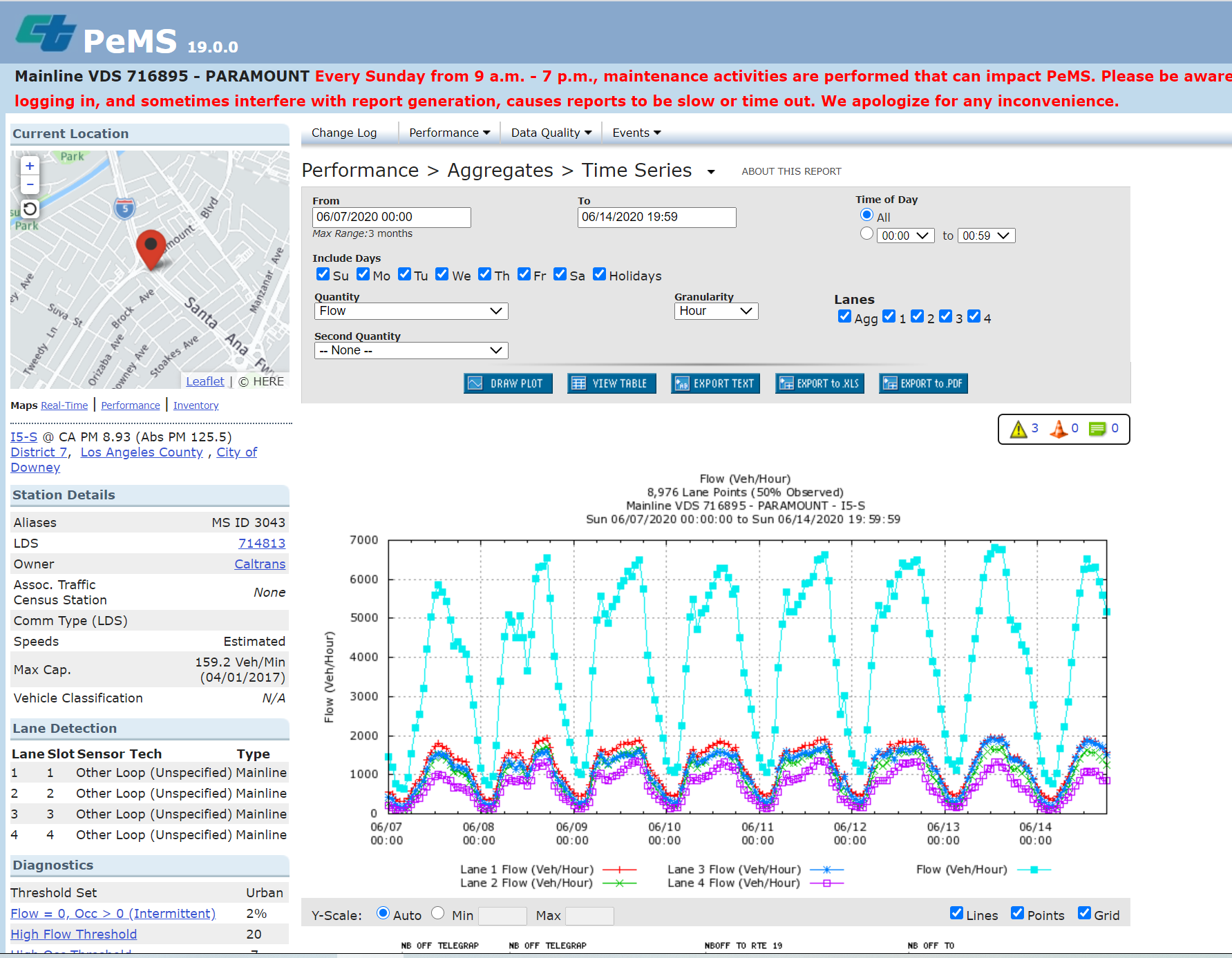Open the Change Log tab
Screen dimensions: 1232x958
click(x=344, y=133)
